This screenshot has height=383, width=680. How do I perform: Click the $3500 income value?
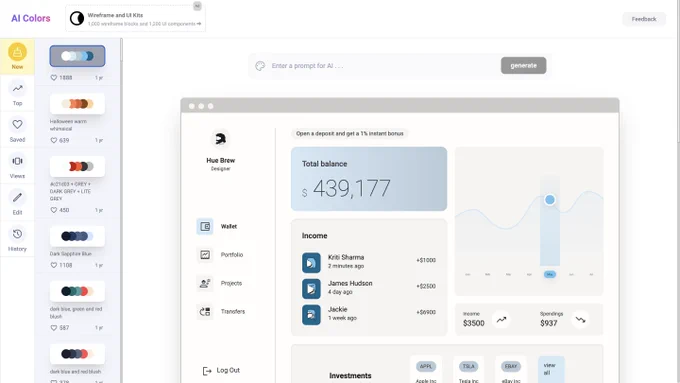tap(474, 323)
